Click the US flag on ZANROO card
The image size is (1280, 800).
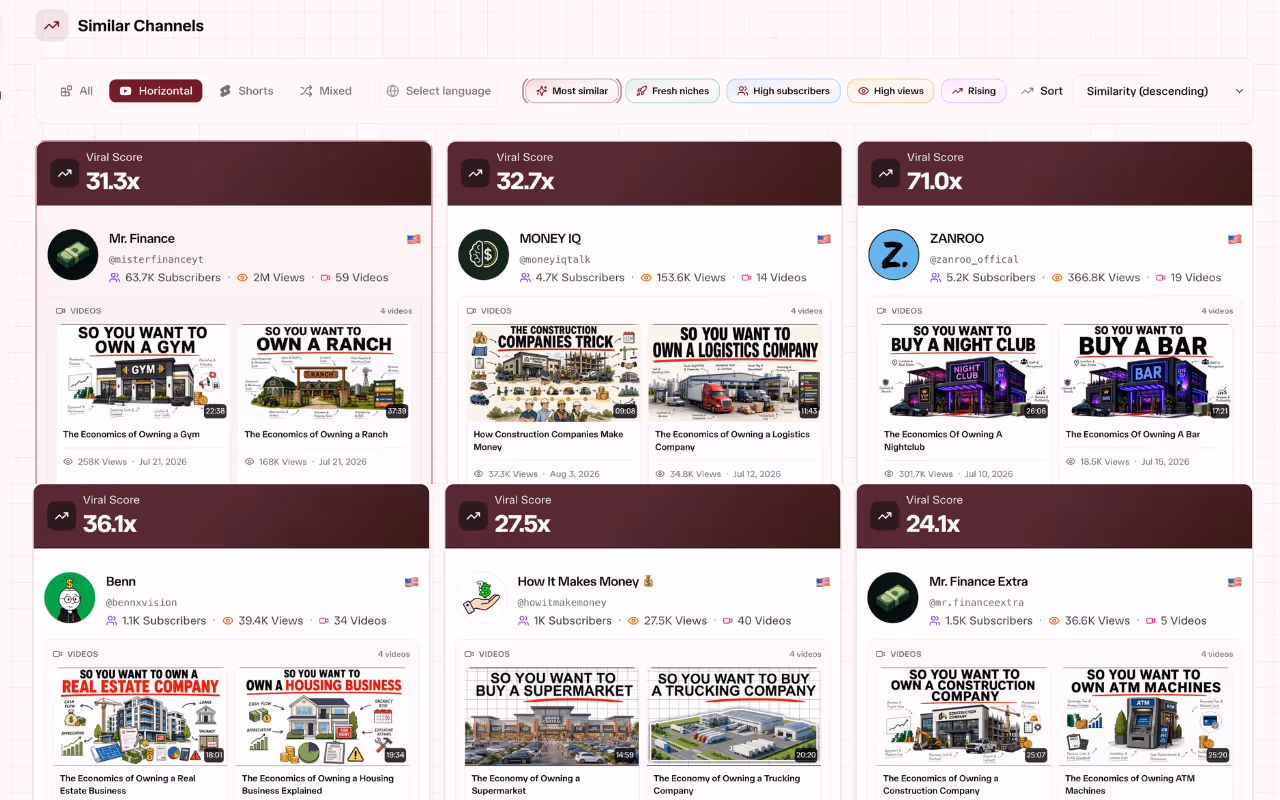[1235, 239]
